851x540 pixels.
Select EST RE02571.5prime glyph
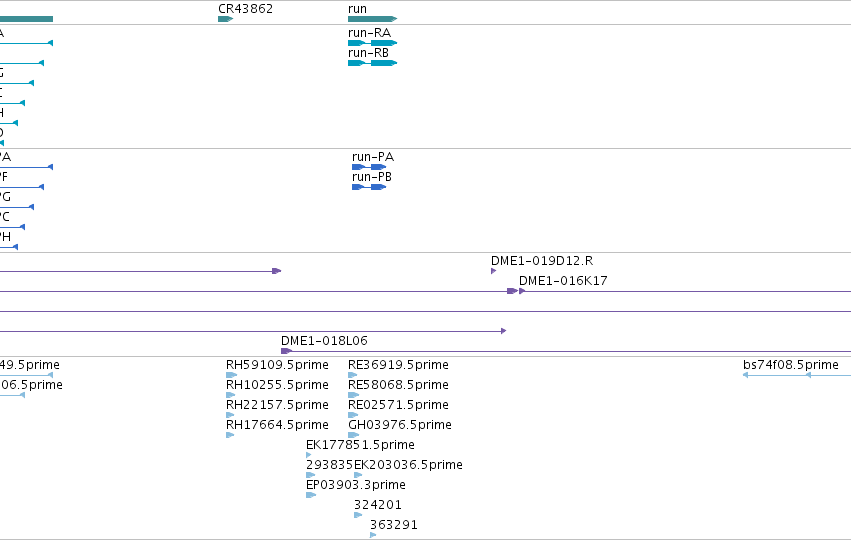(353, 415)
